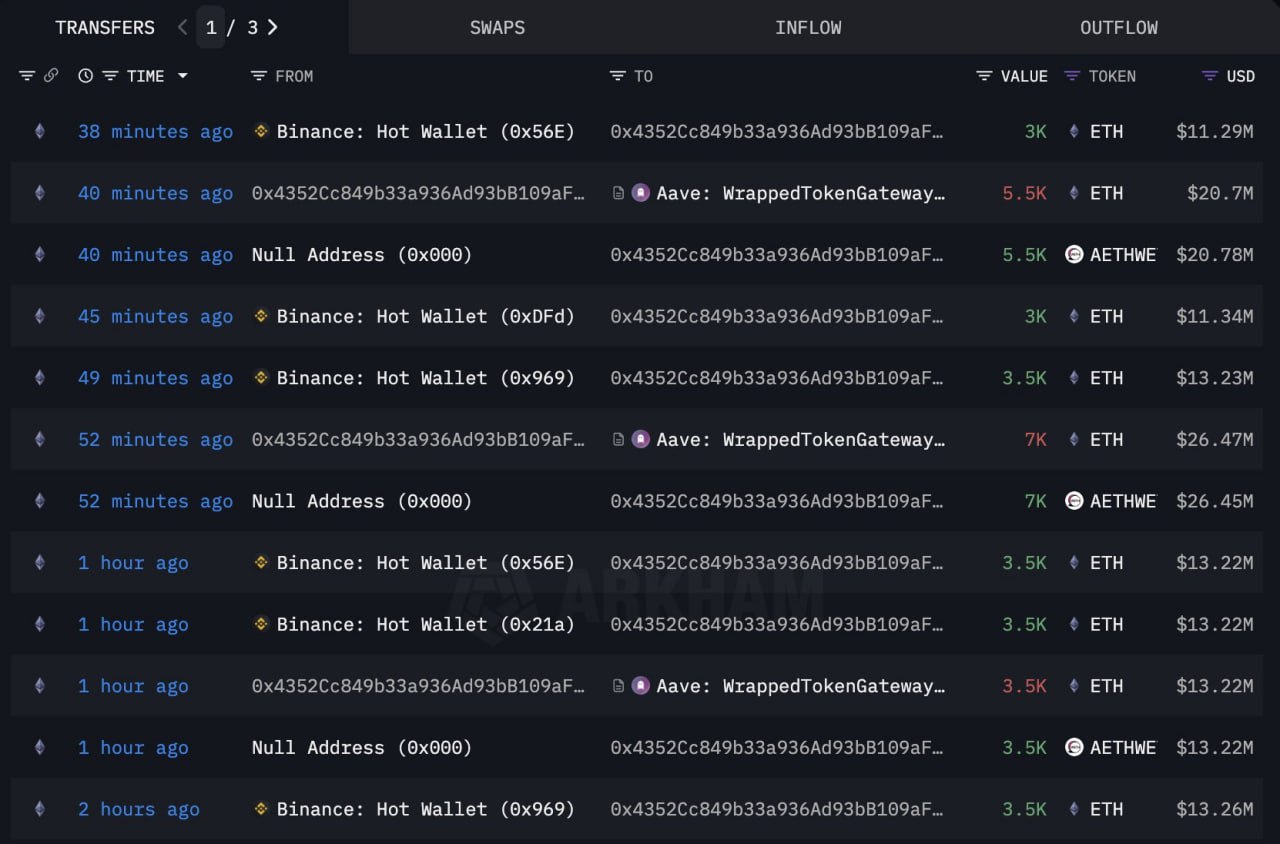
Task: Go to next transfers page arrow
Action: coord(272,27)
